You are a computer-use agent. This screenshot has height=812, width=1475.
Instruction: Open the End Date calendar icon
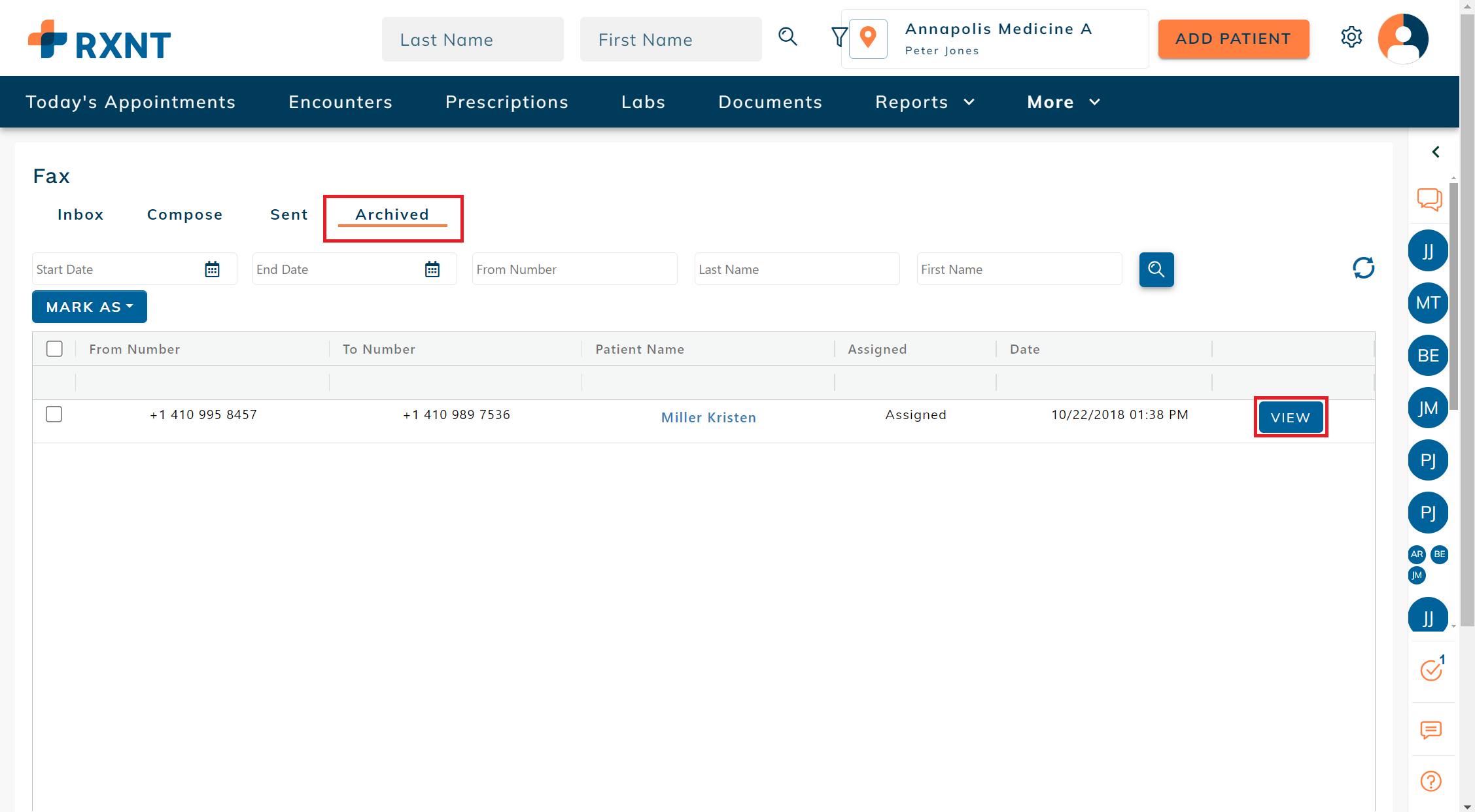[x=432, y=269]
